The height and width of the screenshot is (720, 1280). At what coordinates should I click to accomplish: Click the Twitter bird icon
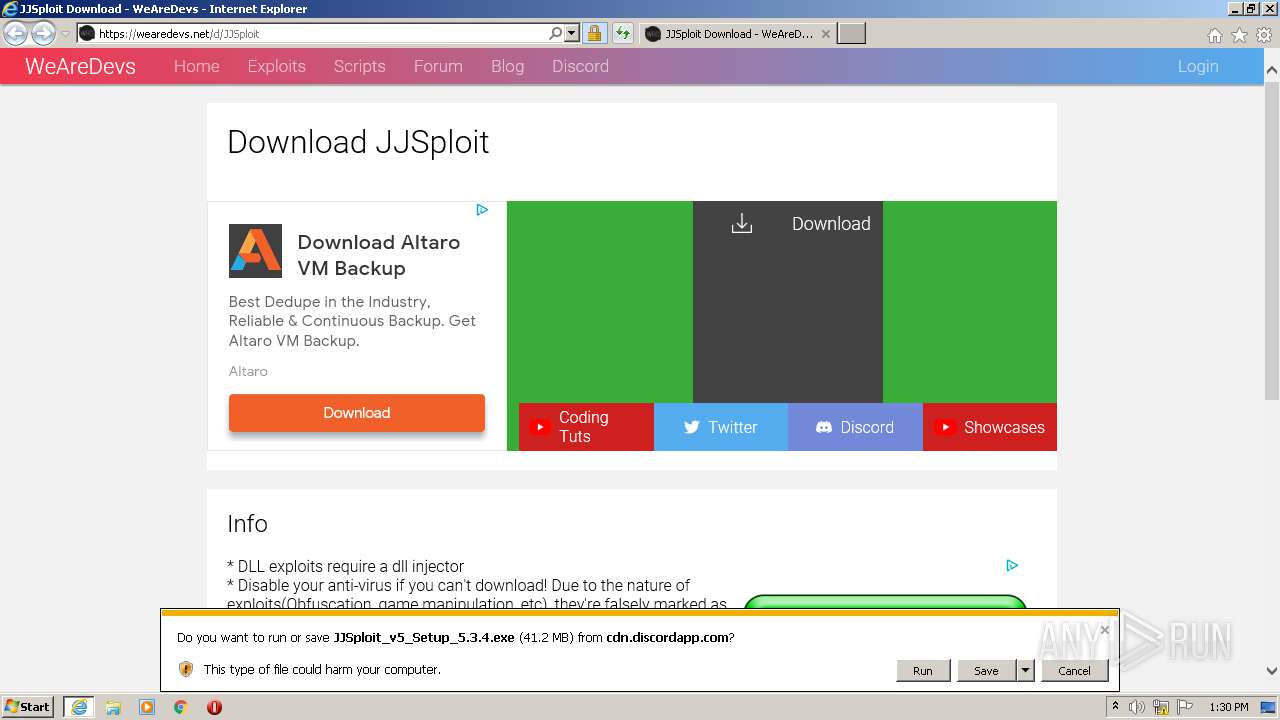point(691,427)
